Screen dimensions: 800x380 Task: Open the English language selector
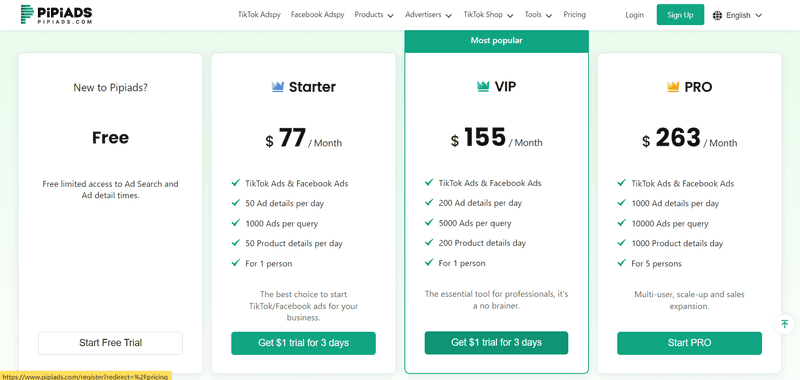click(737, 15)
